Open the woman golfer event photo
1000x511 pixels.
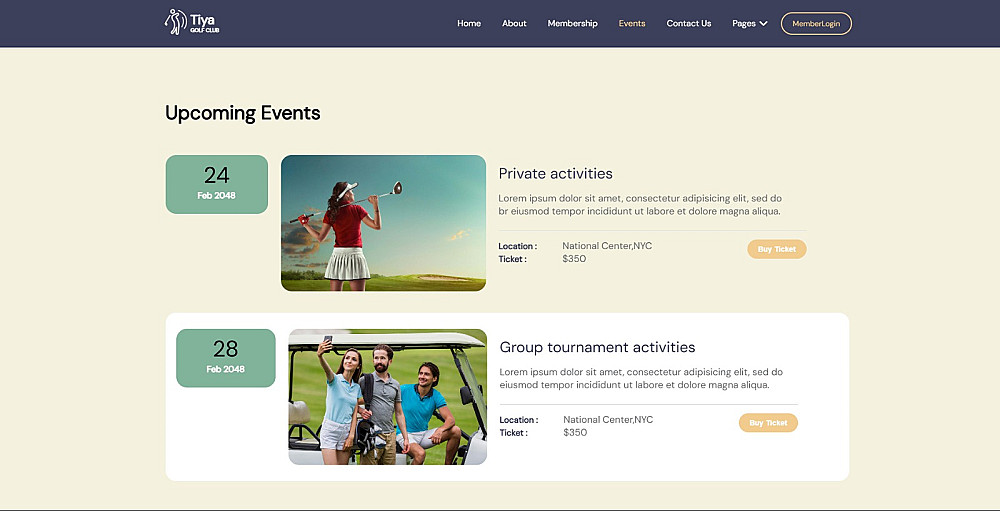tap(383, 223)
